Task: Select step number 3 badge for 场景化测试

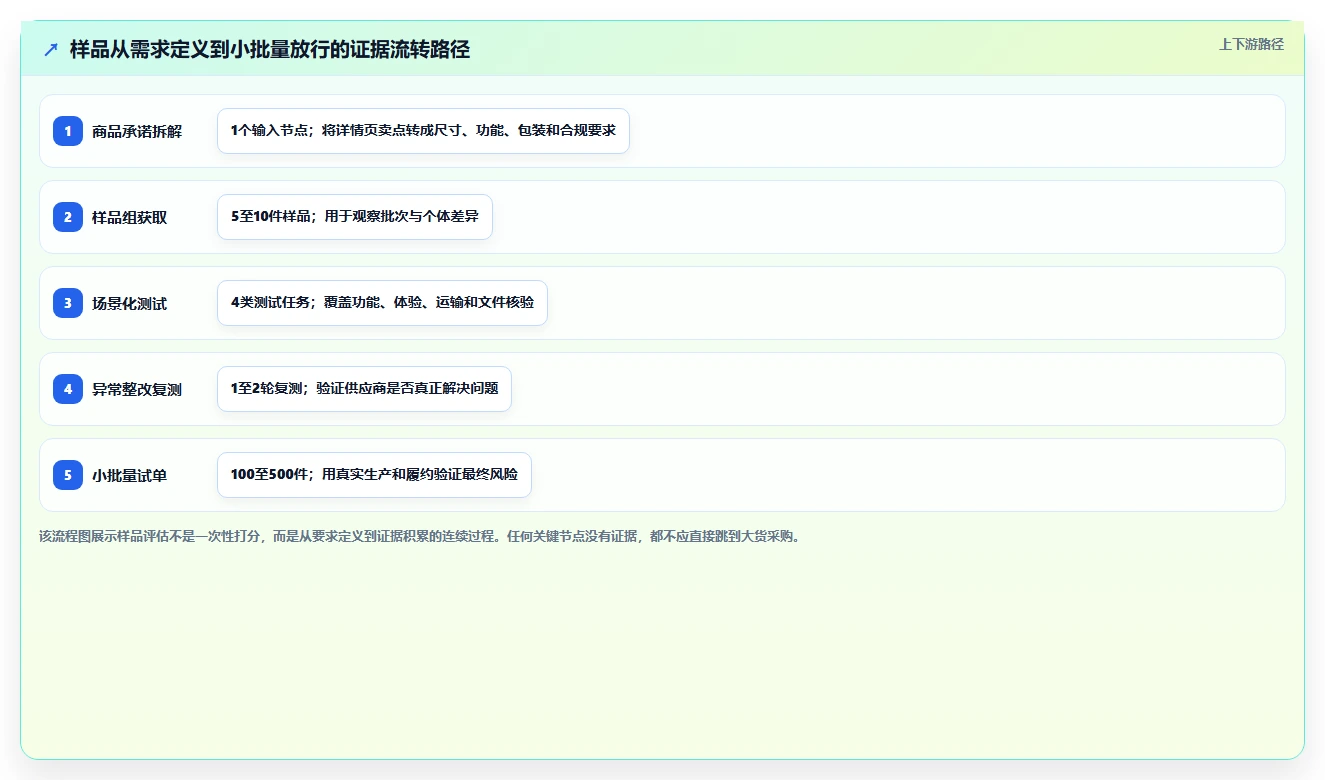Action: pos(68,303)
